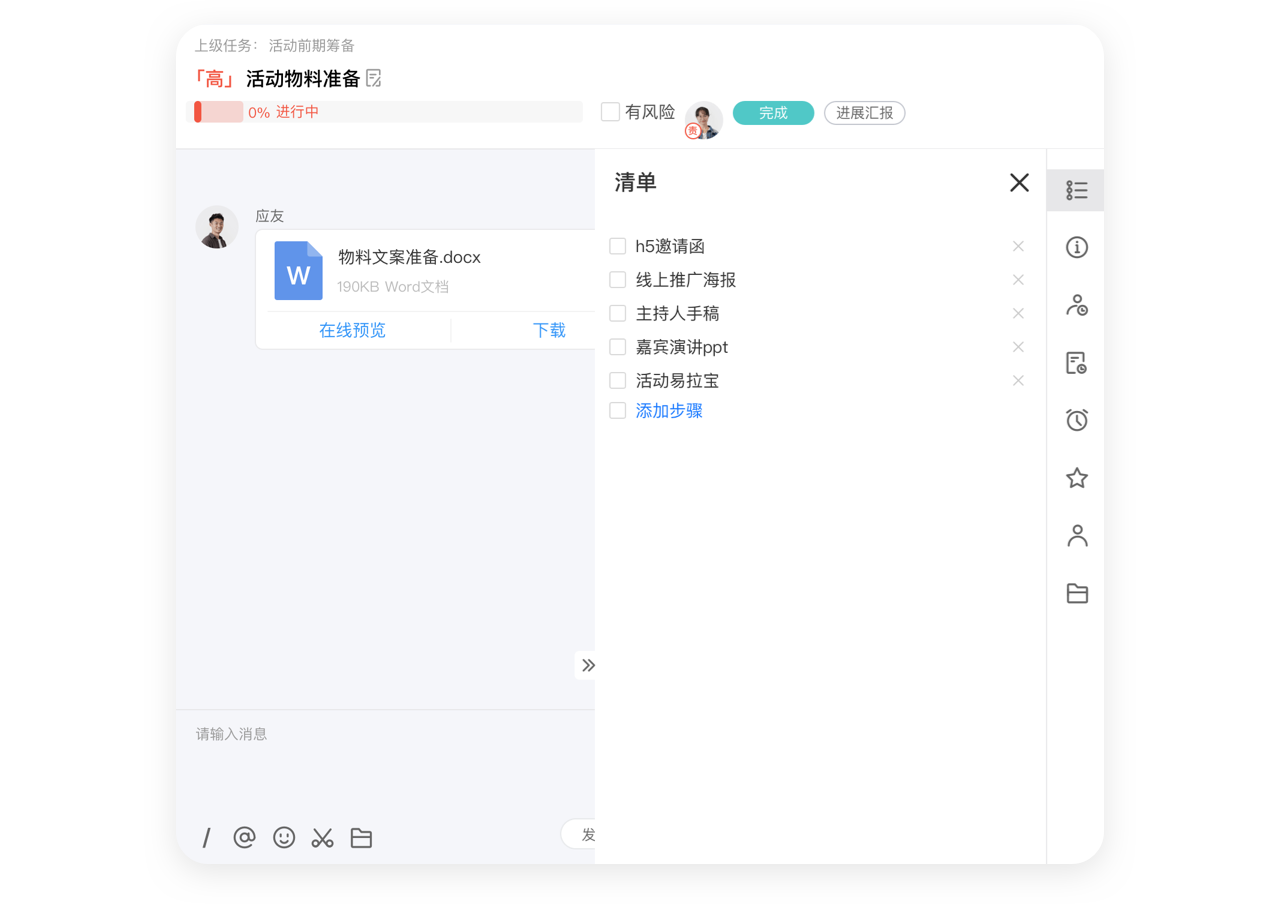This screenshot has width=1280, height=904.
Task: Mark 主持人手稿 as done
Action: (618, 313)
